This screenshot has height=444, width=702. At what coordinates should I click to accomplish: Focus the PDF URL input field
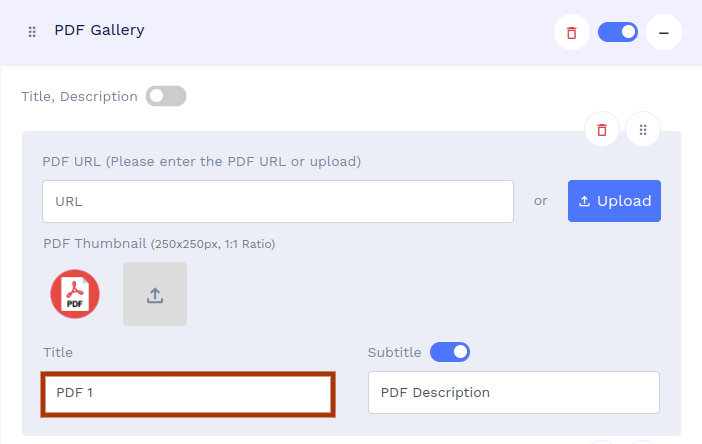pyautogui.click(x=278, y=201)
